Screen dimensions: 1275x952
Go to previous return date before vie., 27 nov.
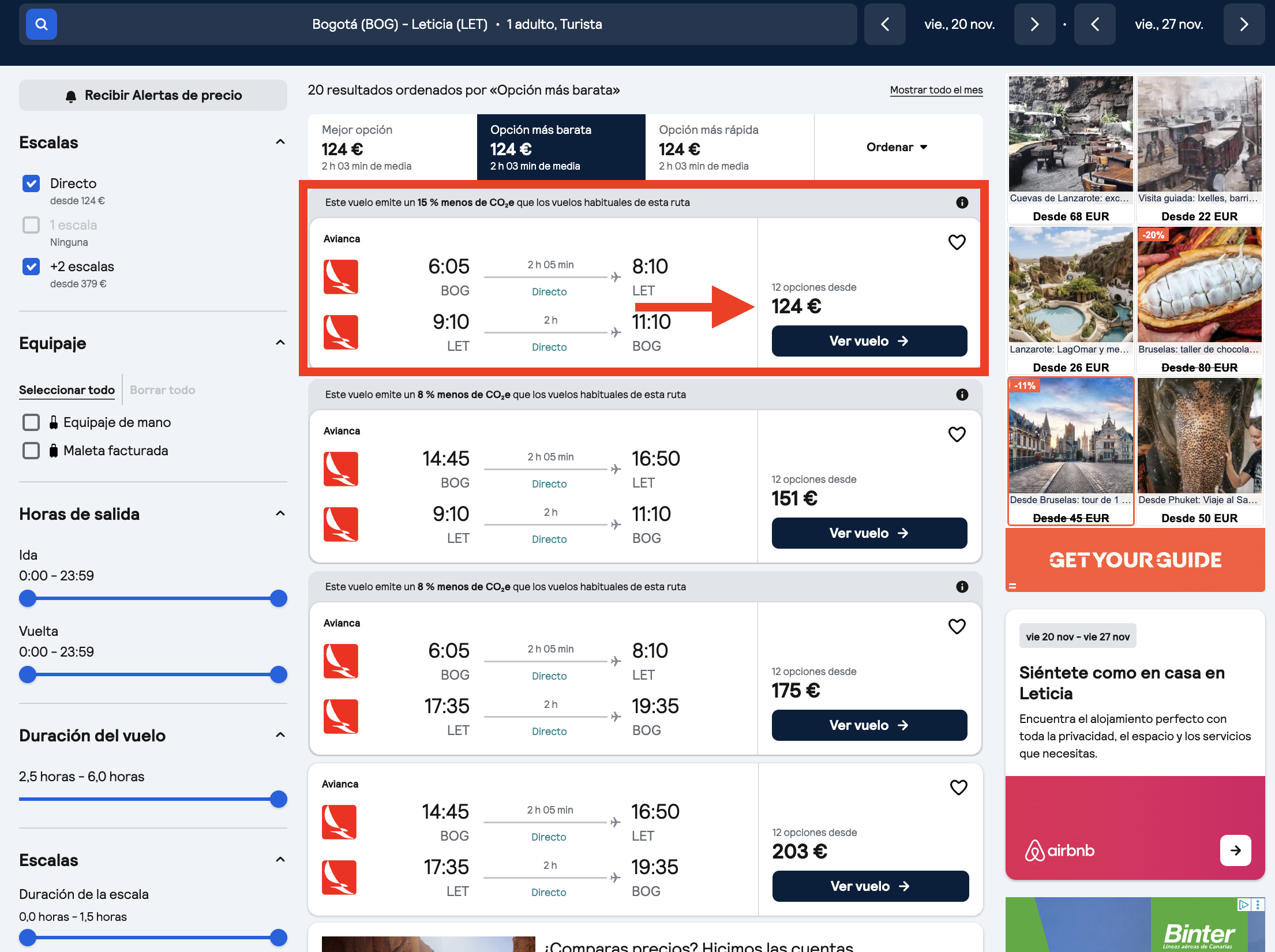pyautogui.click(x=1094, y=24)
